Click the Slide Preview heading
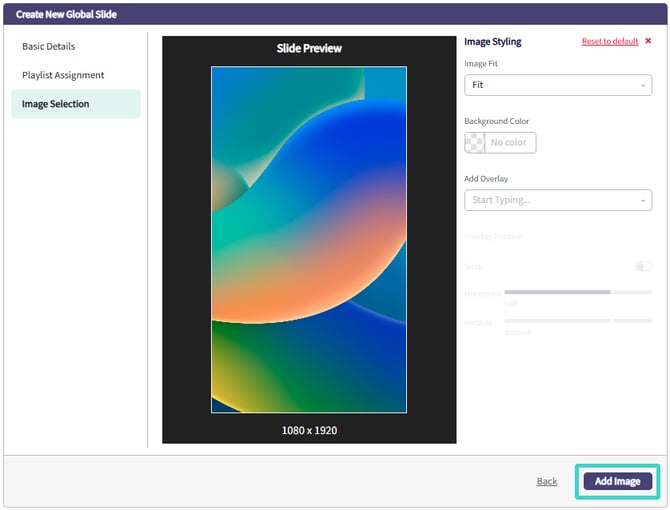670x510 pixels. tap(309, 49)
